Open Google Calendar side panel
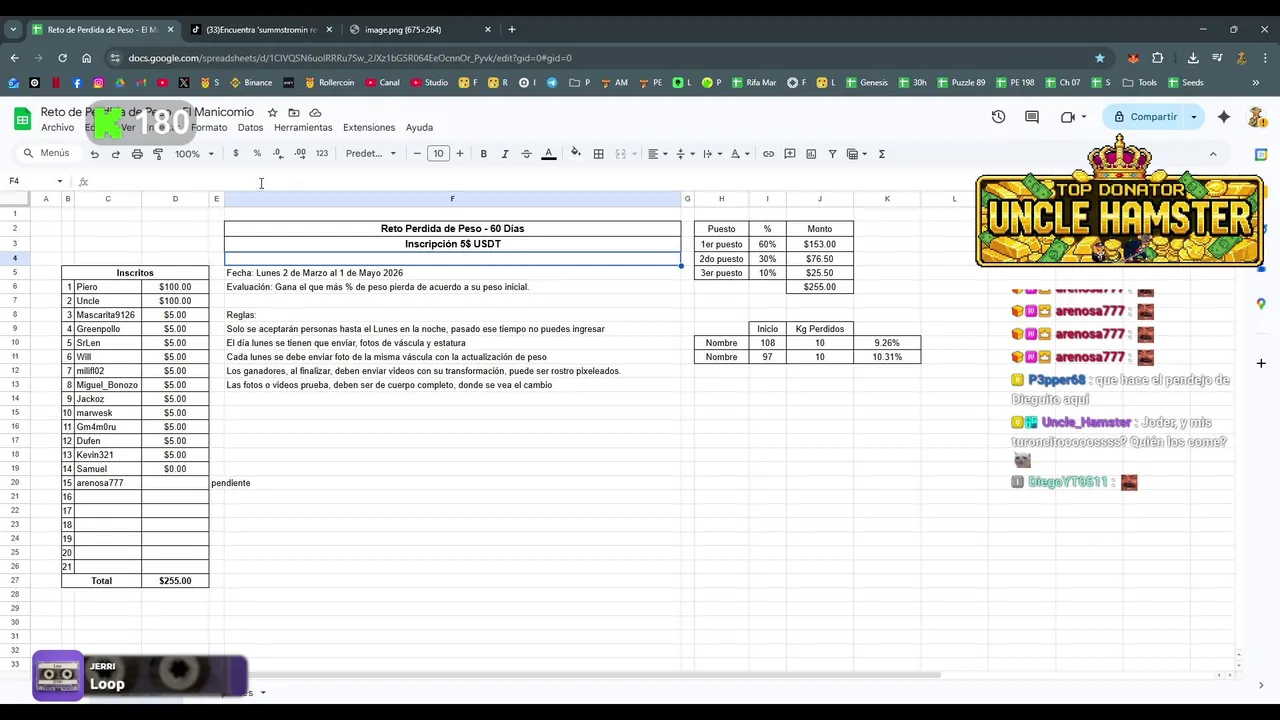 click(1261, 155)
